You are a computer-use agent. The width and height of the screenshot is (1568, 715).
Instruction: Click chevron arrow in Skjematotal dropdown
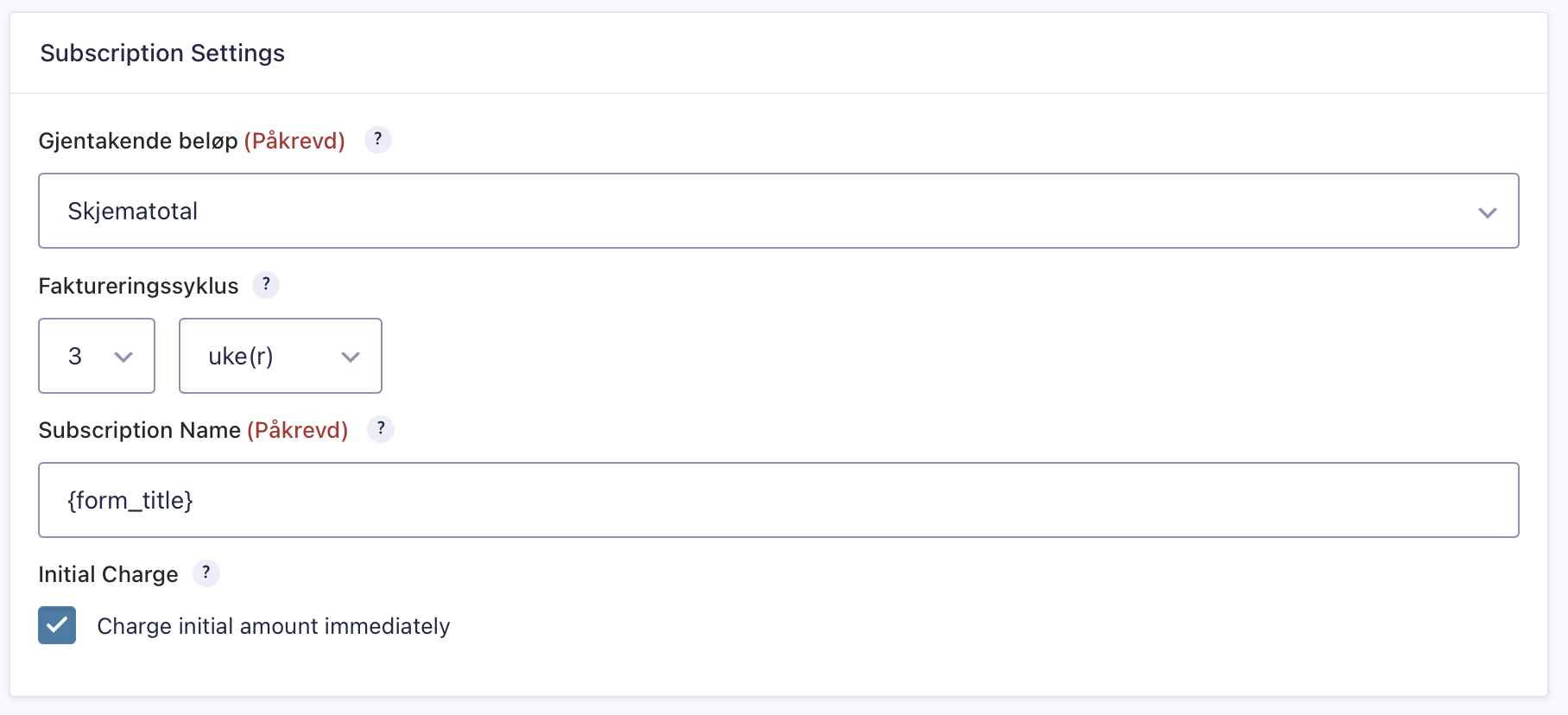point(1487,212)
